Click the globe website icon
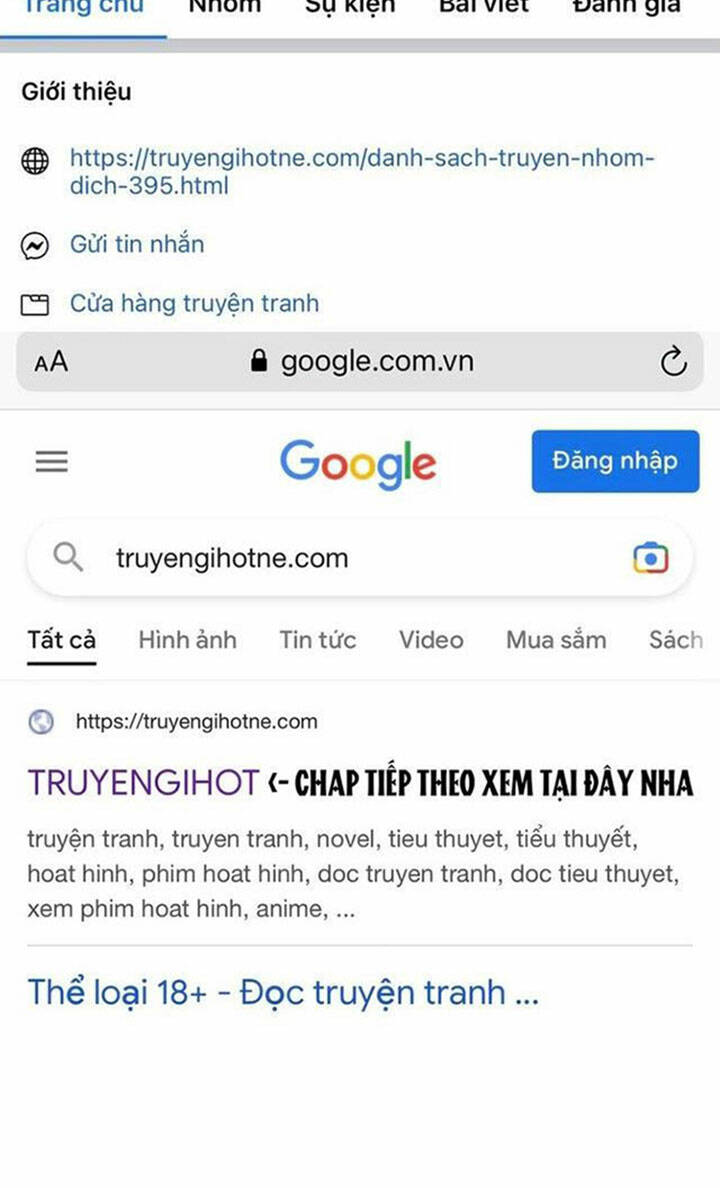This screenshot has height=1188, width=720. pos(35,161)
